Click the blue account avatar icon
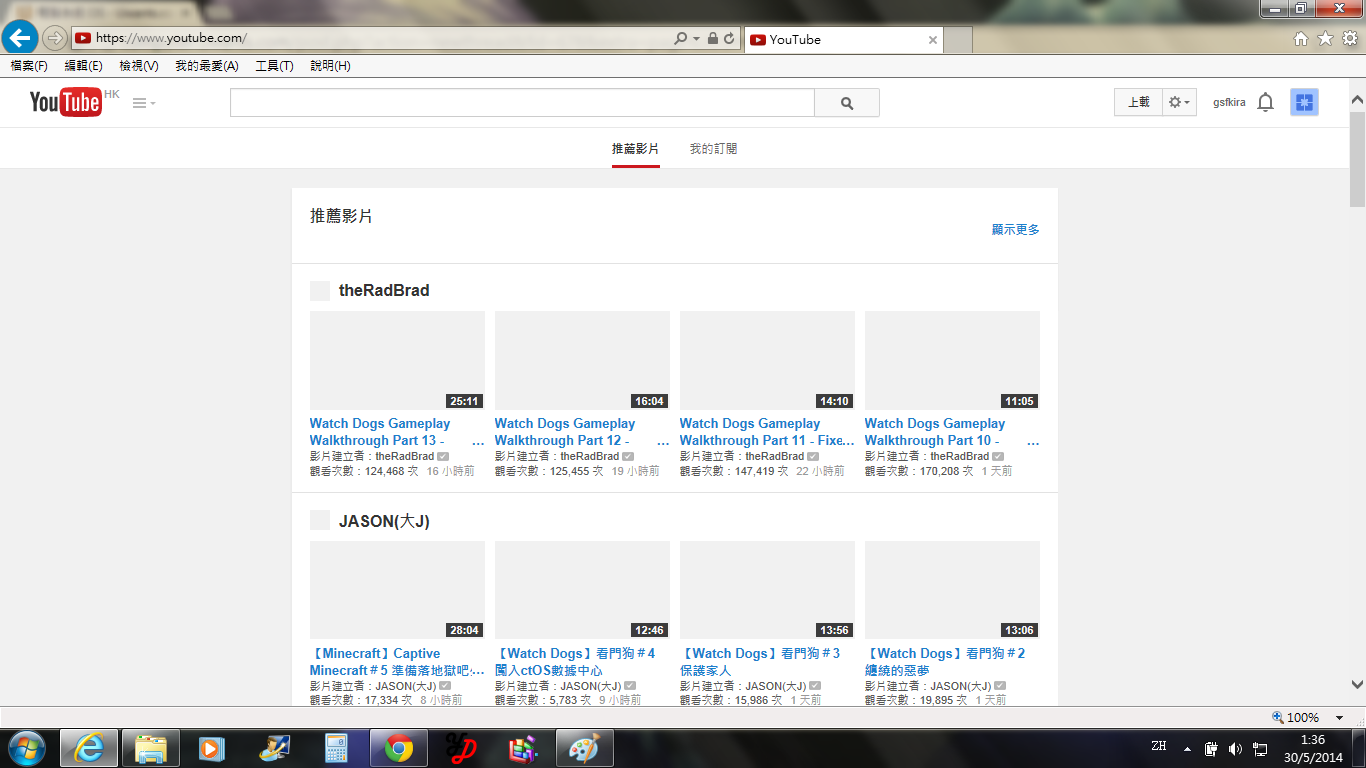1366x768 pixels. (x=1304, y=102)
